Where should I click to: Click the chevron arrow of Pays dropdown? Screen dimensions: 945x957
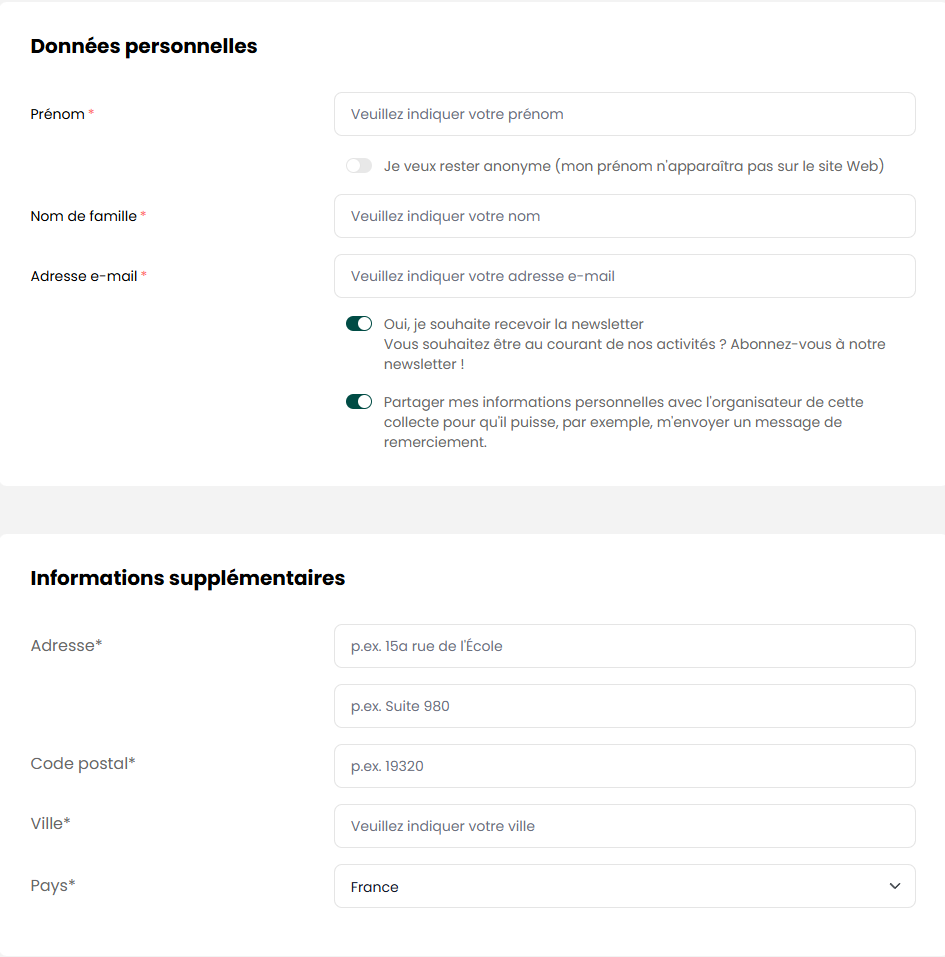894,886
